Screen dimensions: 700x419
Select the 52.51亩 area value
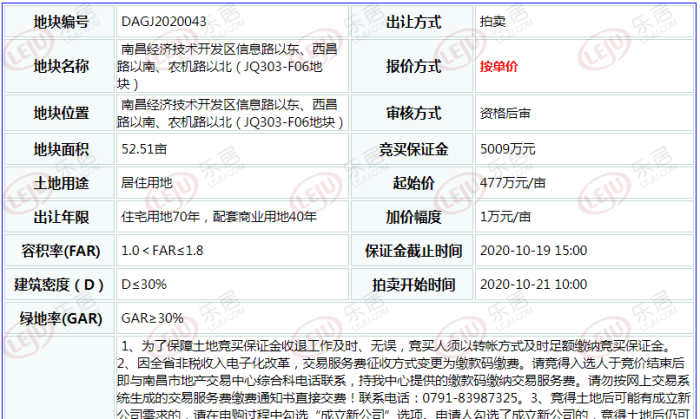(x=144, y=149)
